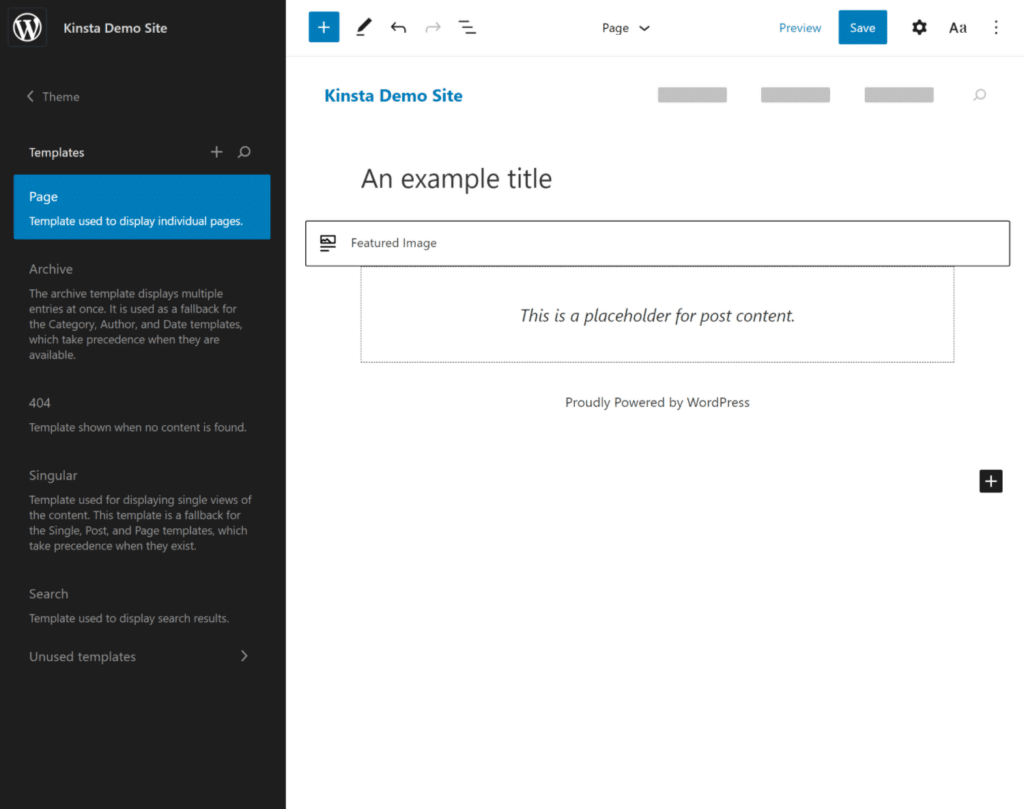Search templates using magnifier icon
The height and width of the screenshot is (809, 1024).
[x=244, y=152]
